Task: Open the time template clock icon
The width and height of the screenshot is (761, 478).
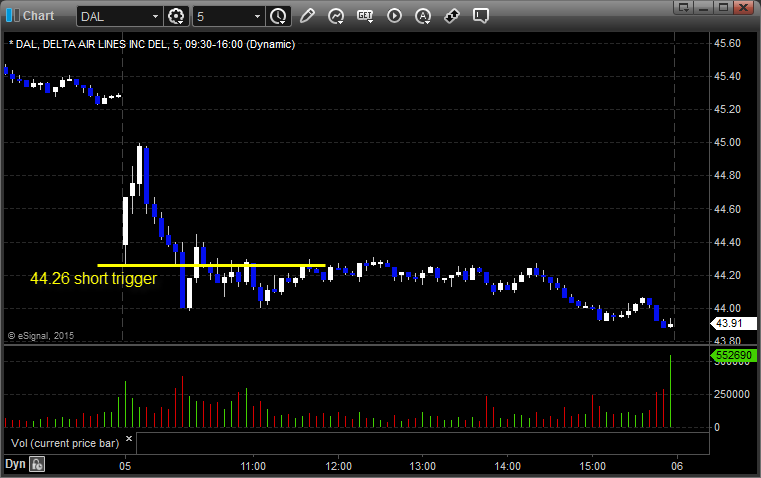Action: (x=278, y=16)
